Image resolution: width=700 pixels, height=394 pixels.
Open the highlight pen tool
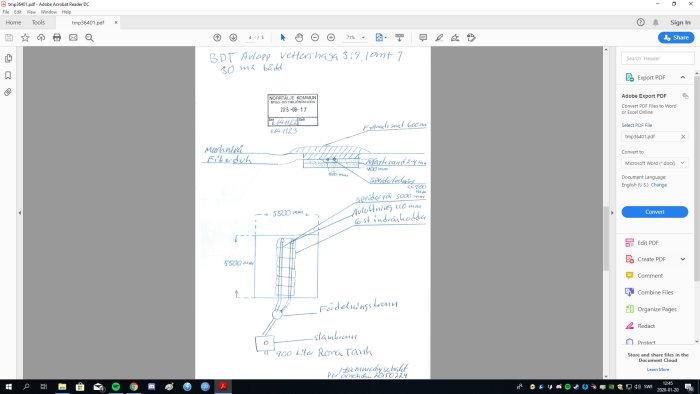pyautogui.click(x=439, y=37)
